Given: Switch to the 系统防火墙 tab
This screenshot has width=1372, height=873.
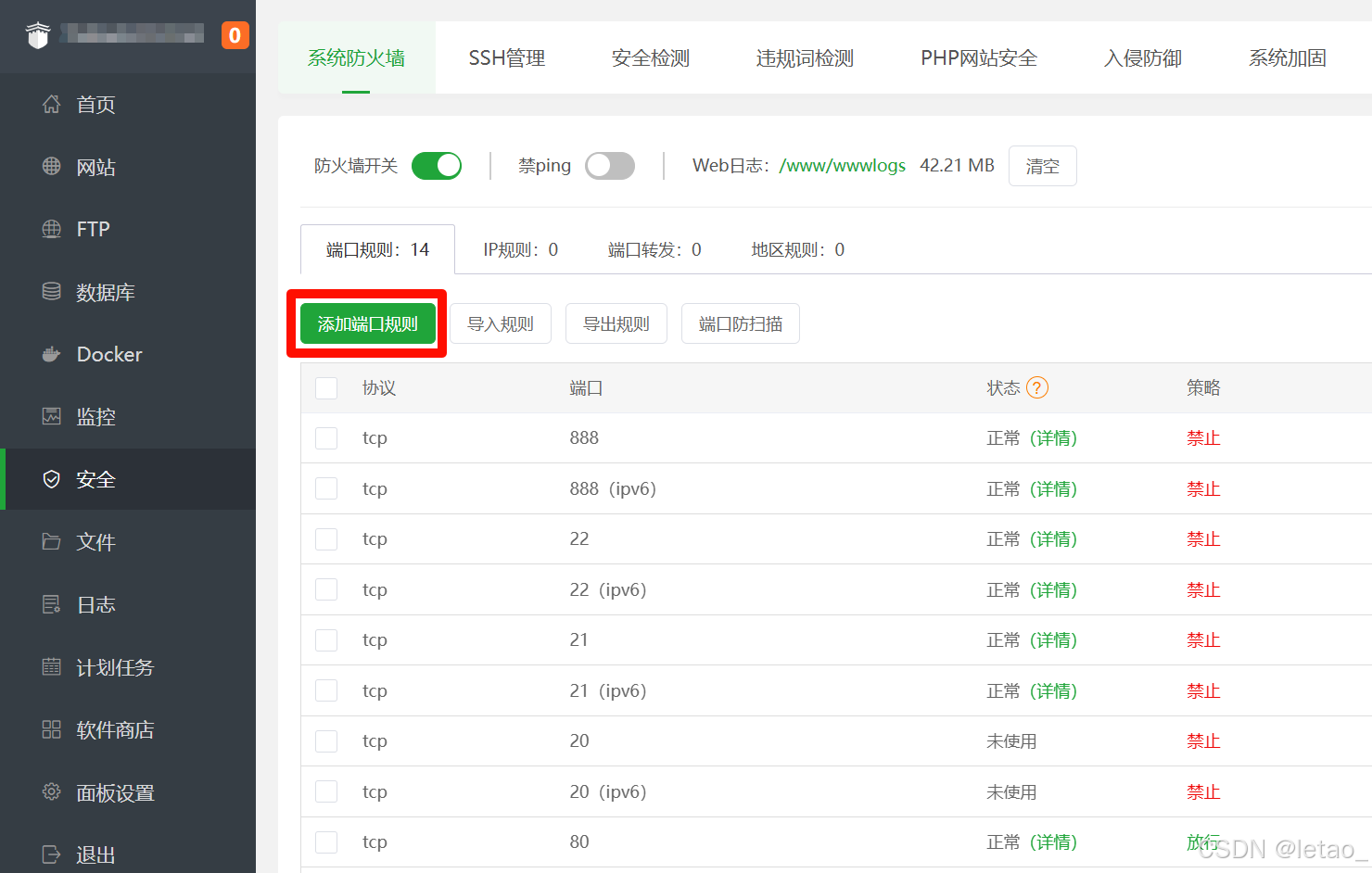Looking at the screenshot, I should pos(356,57).
